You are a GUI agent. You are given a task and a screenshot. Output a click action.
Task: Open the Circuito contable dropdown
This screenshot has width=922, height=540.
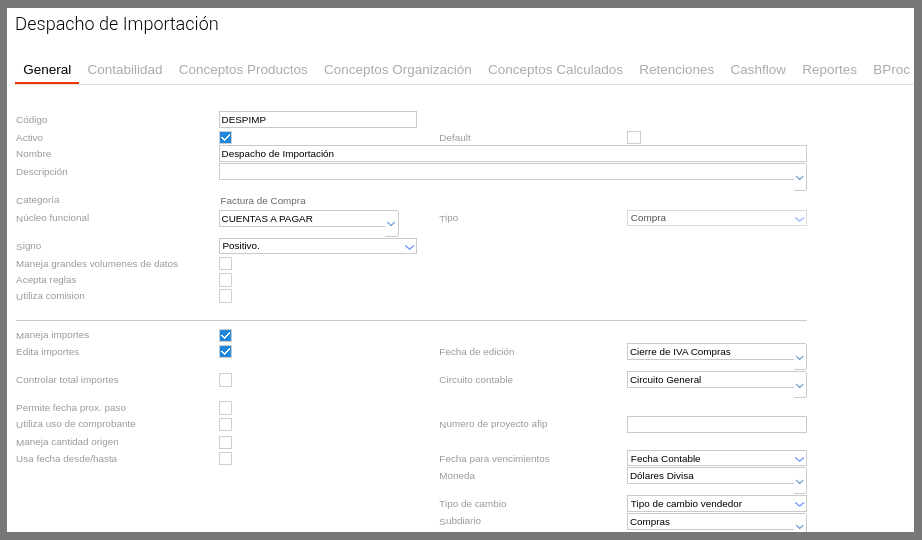pos(799,385)
